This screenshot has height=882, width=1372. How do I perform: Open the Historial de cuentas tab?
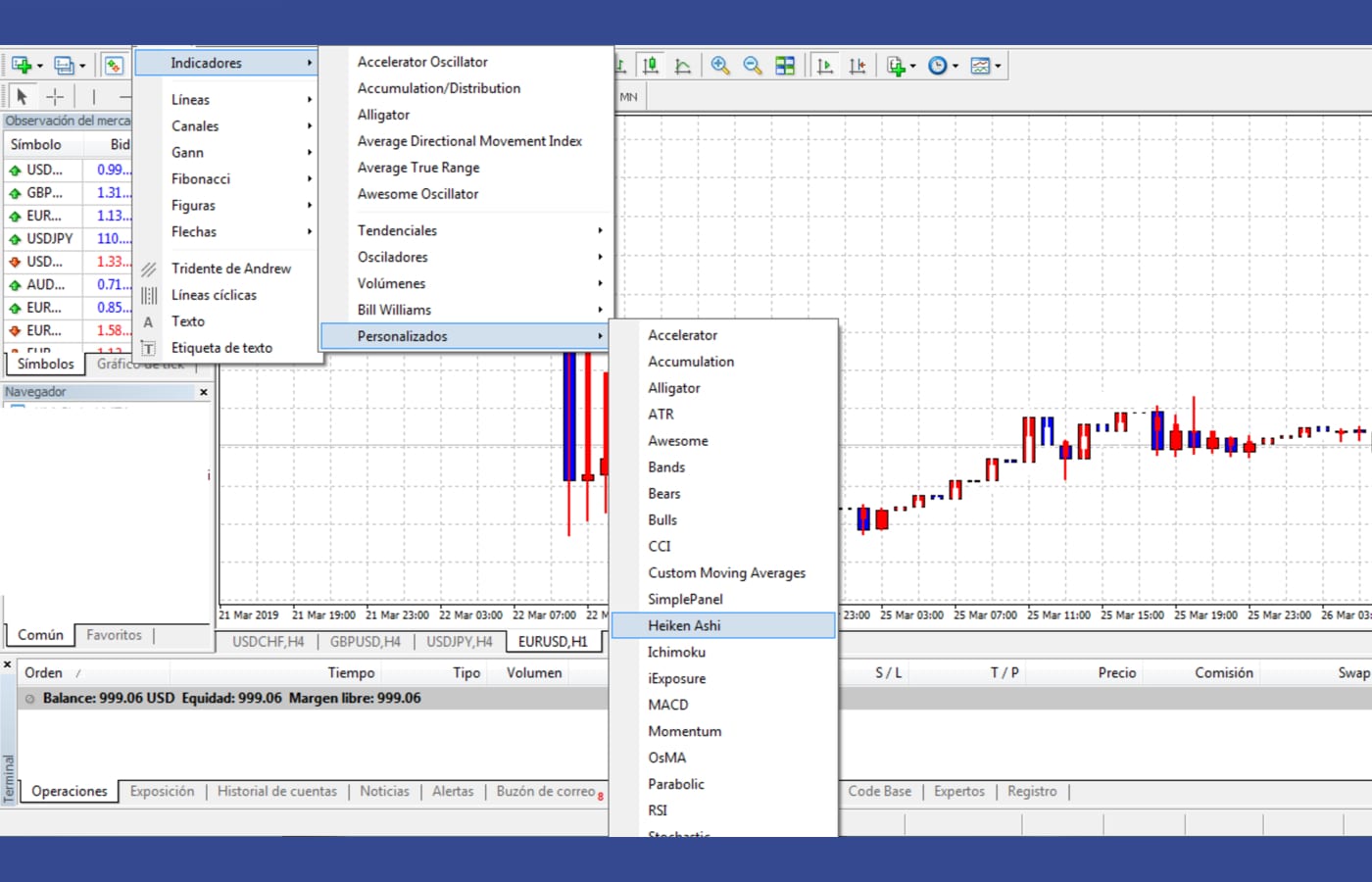(276, 792)
